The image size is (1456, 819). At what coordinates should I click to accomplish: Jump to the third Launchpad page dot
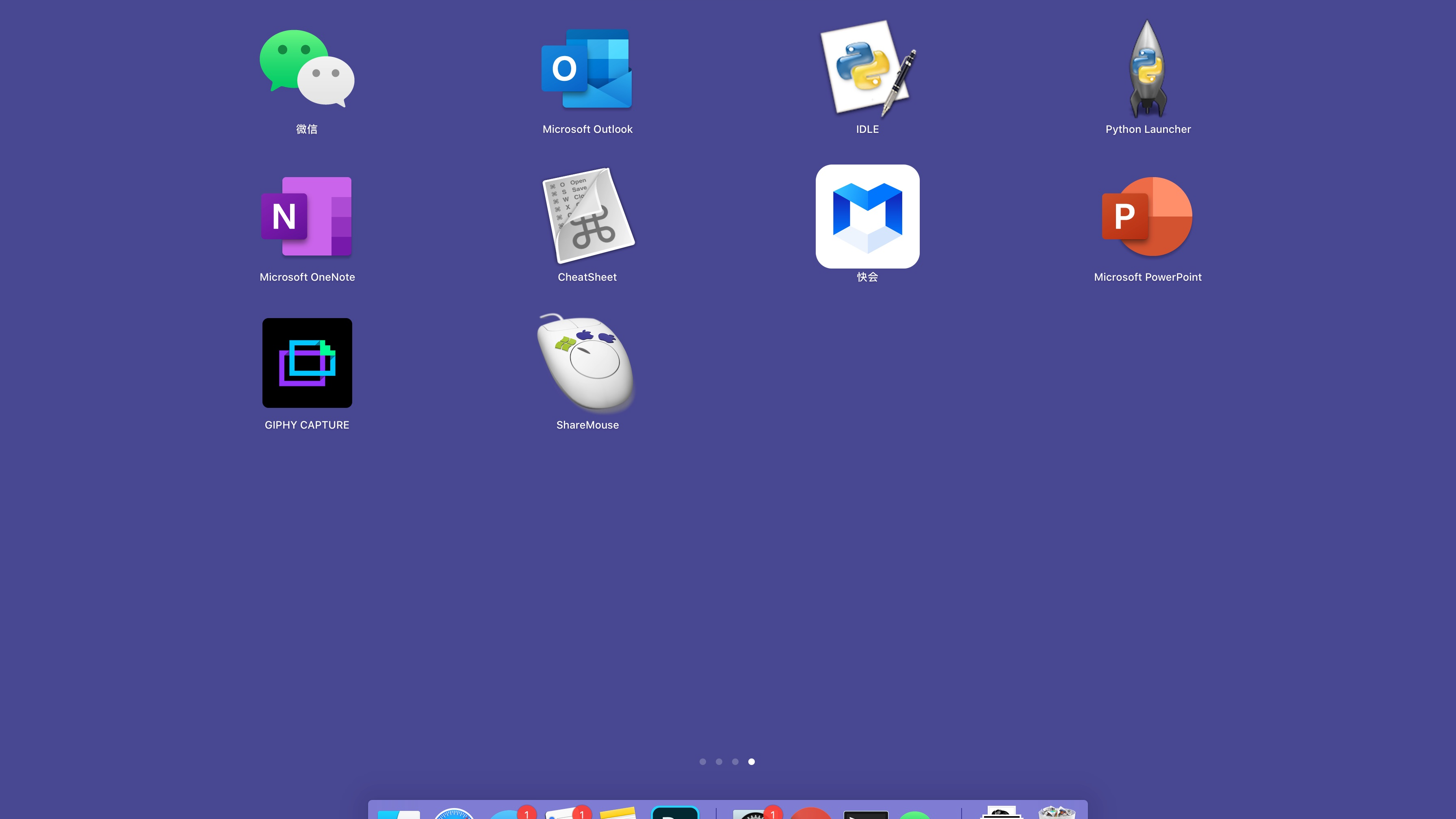(x=735, y=761)
